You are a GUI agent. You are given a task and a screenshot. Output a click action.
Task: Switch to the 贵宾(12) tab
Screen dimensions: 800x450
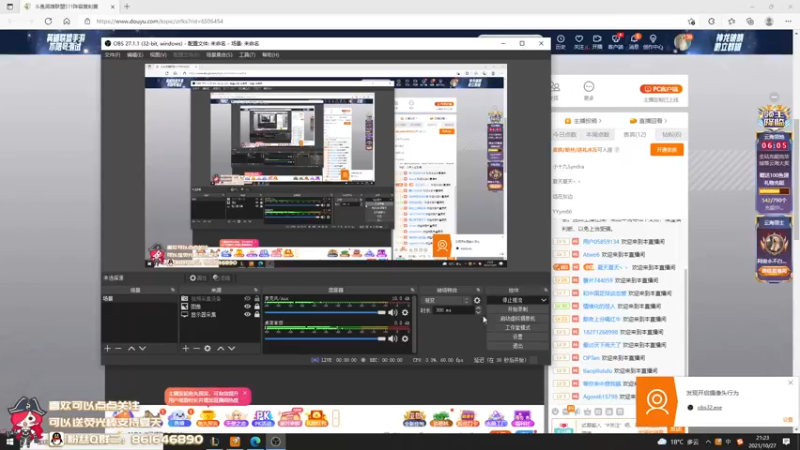coord(634,135)
